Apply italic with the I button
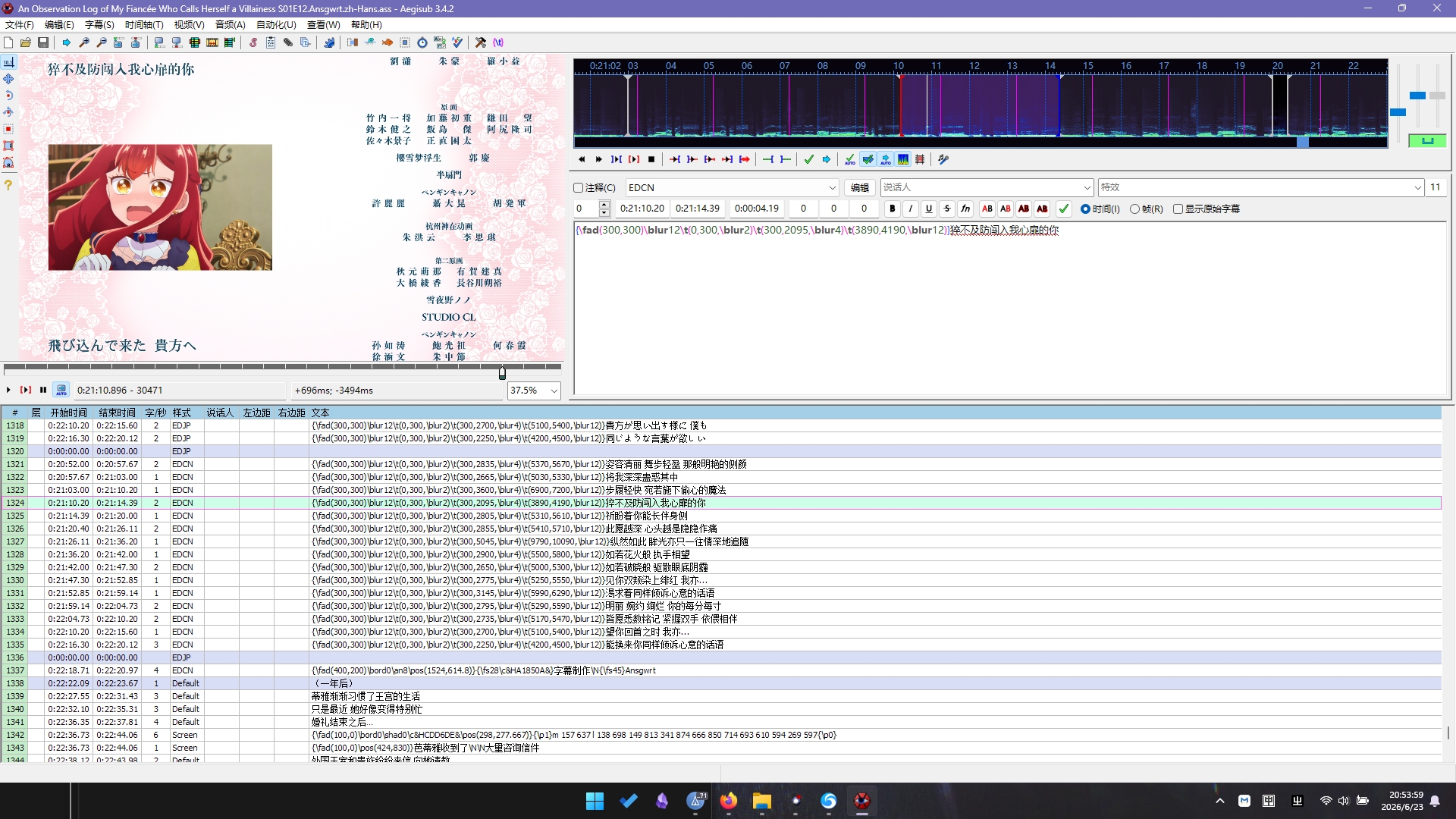The image size is (1456, 819). pyautogui.click(x=911, y=209)
